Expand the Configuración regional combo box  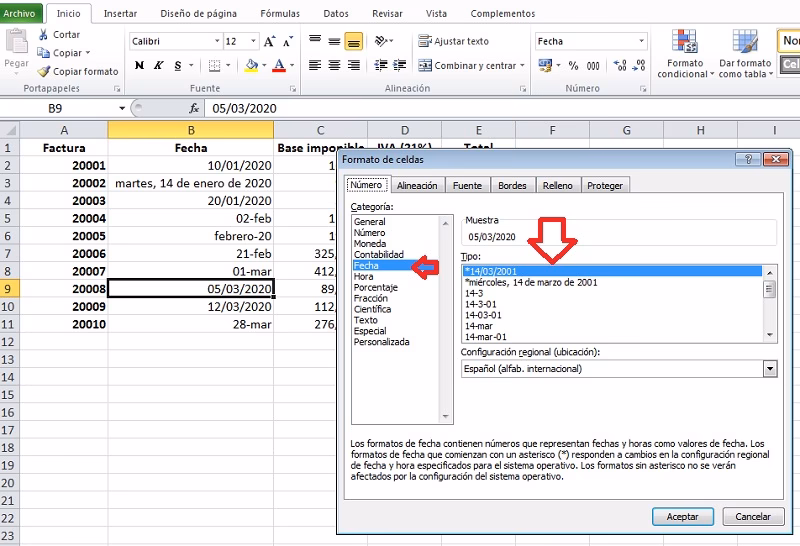point(769,369)
